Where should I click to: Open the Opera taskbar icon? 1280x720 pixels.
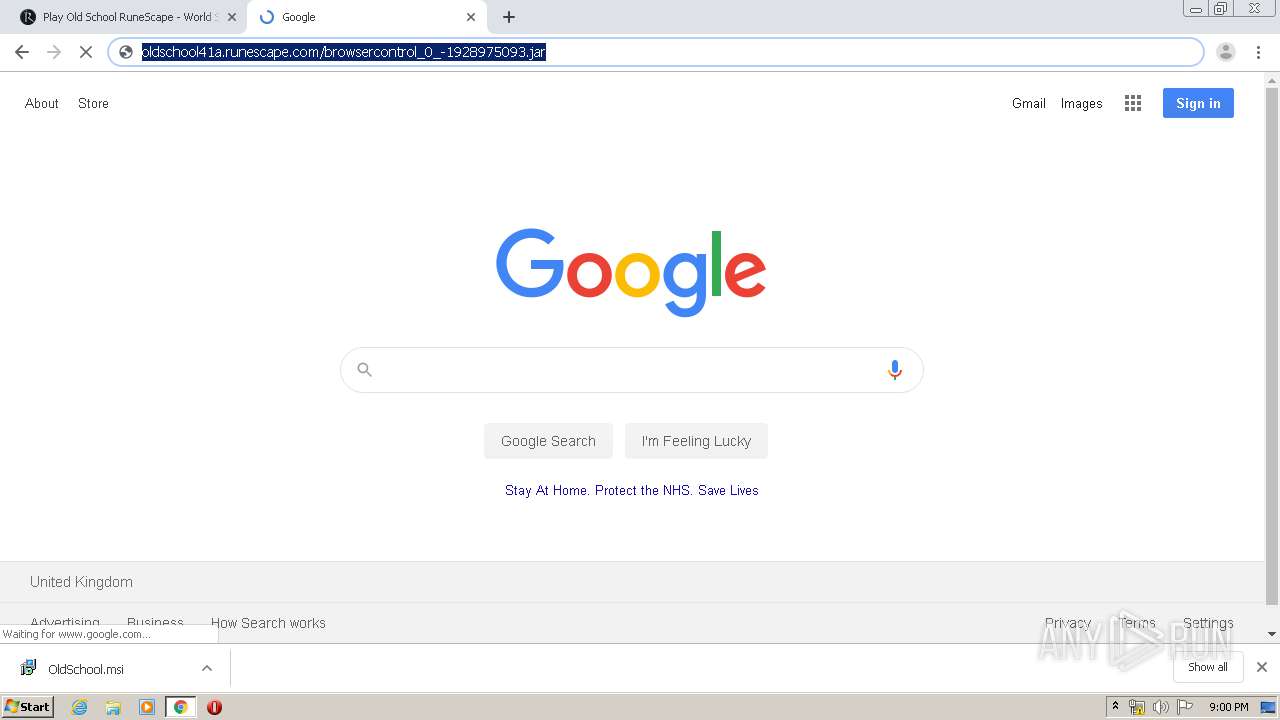point(214,707)
